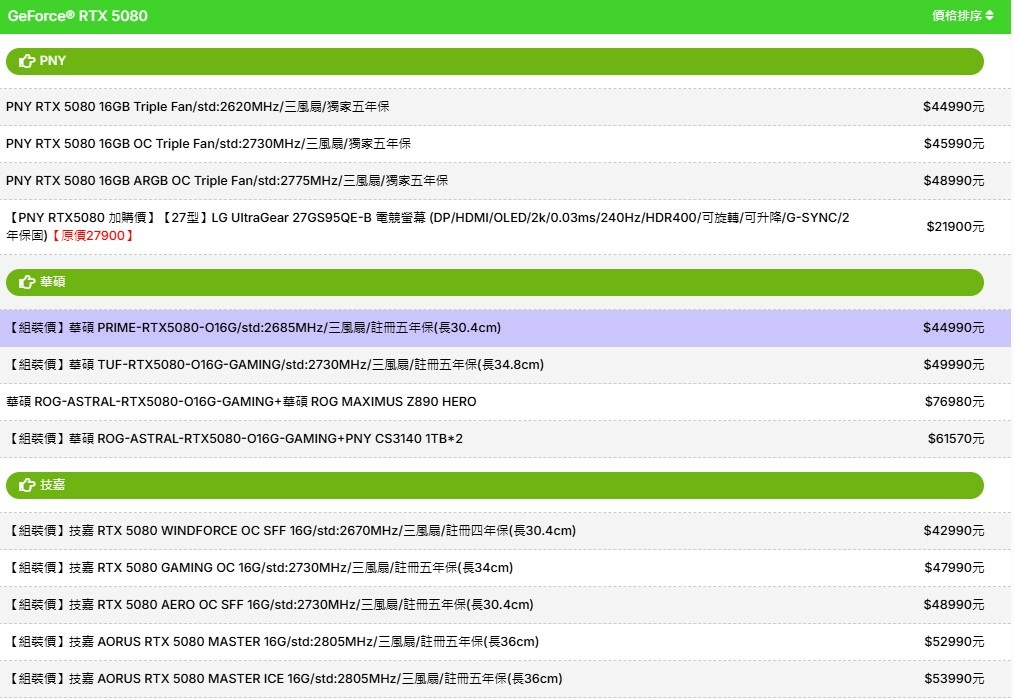1014x700 pixels.
Task: Click the red 原價27900 original price text
Action: pyautogui.click(x=92, y=235)
